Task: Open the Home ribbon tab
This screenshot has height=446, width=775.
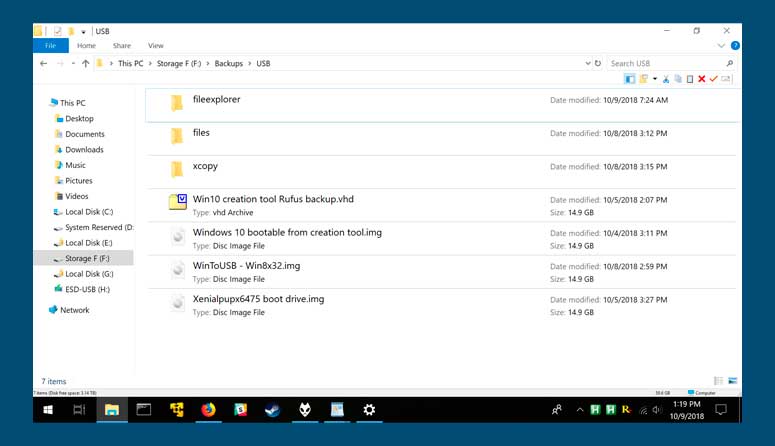Action: coord(86,45)
